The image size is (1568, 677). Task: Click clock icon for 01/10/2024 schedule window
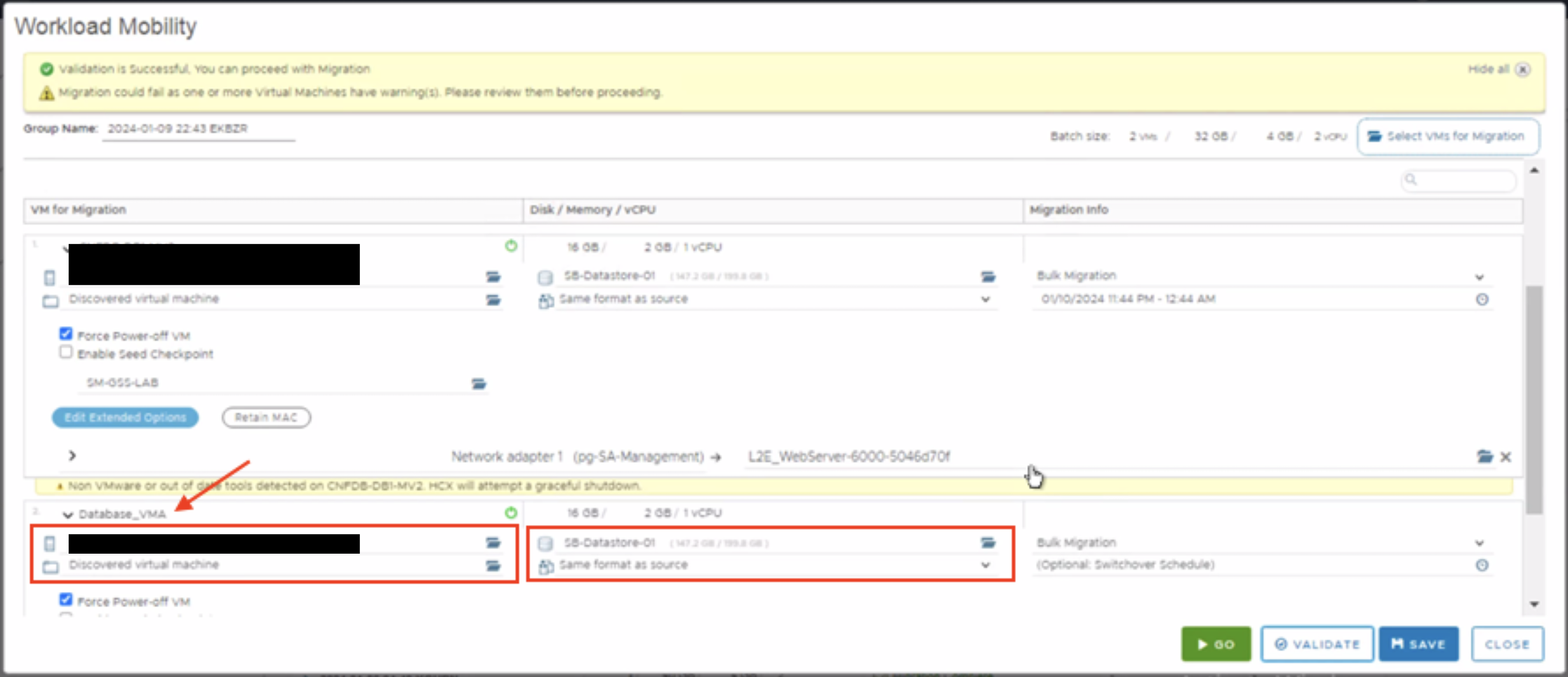(x=1482, y=300)
